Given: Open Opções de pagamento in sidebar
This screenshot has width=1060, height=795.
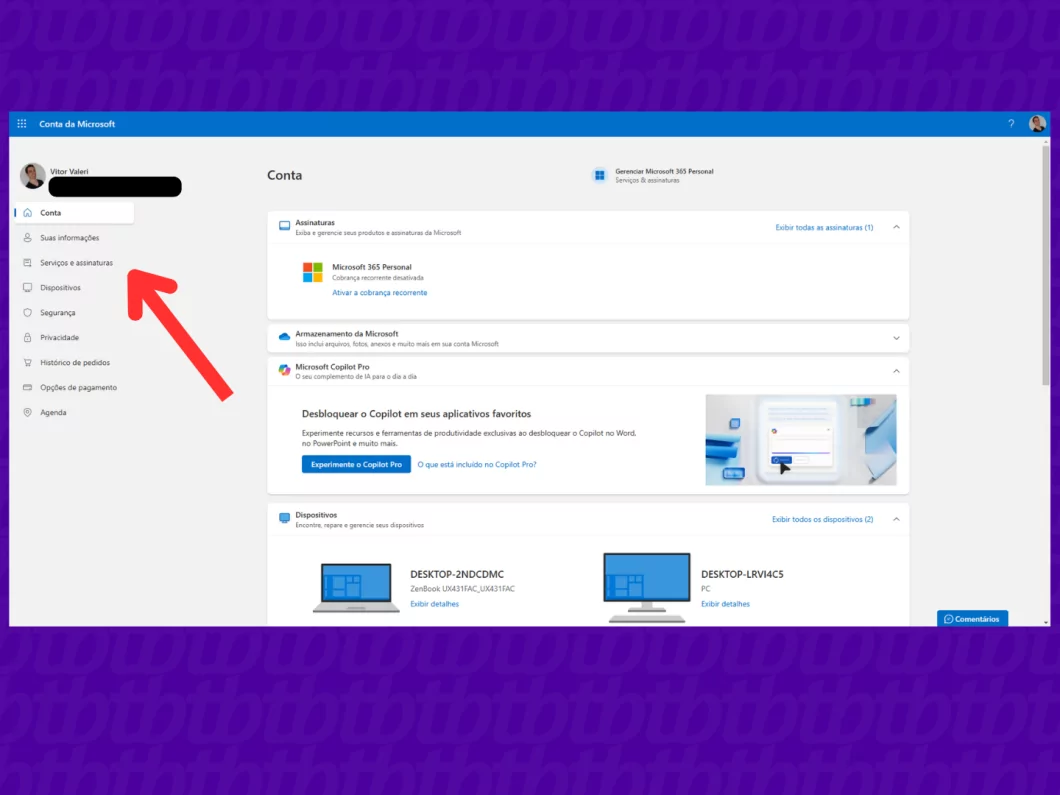Looking at the screenshot, I should click(78, 387).
